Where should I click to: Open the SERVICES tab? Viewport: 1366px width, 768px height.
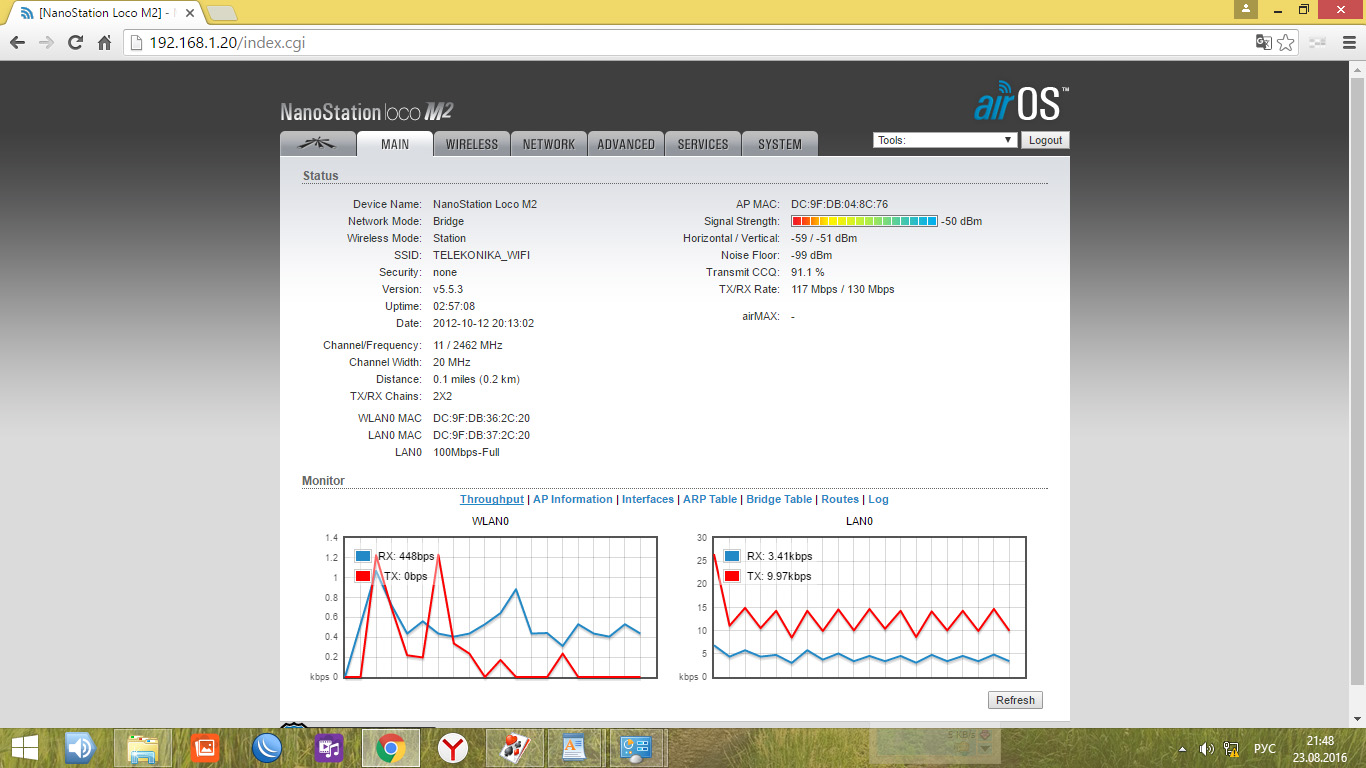703,144
